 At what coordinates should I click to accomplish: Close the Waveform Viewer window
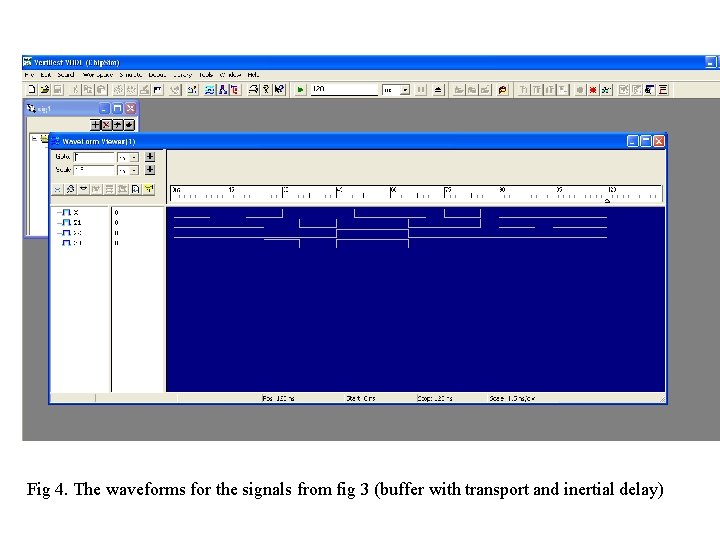[x=658, y=141]
